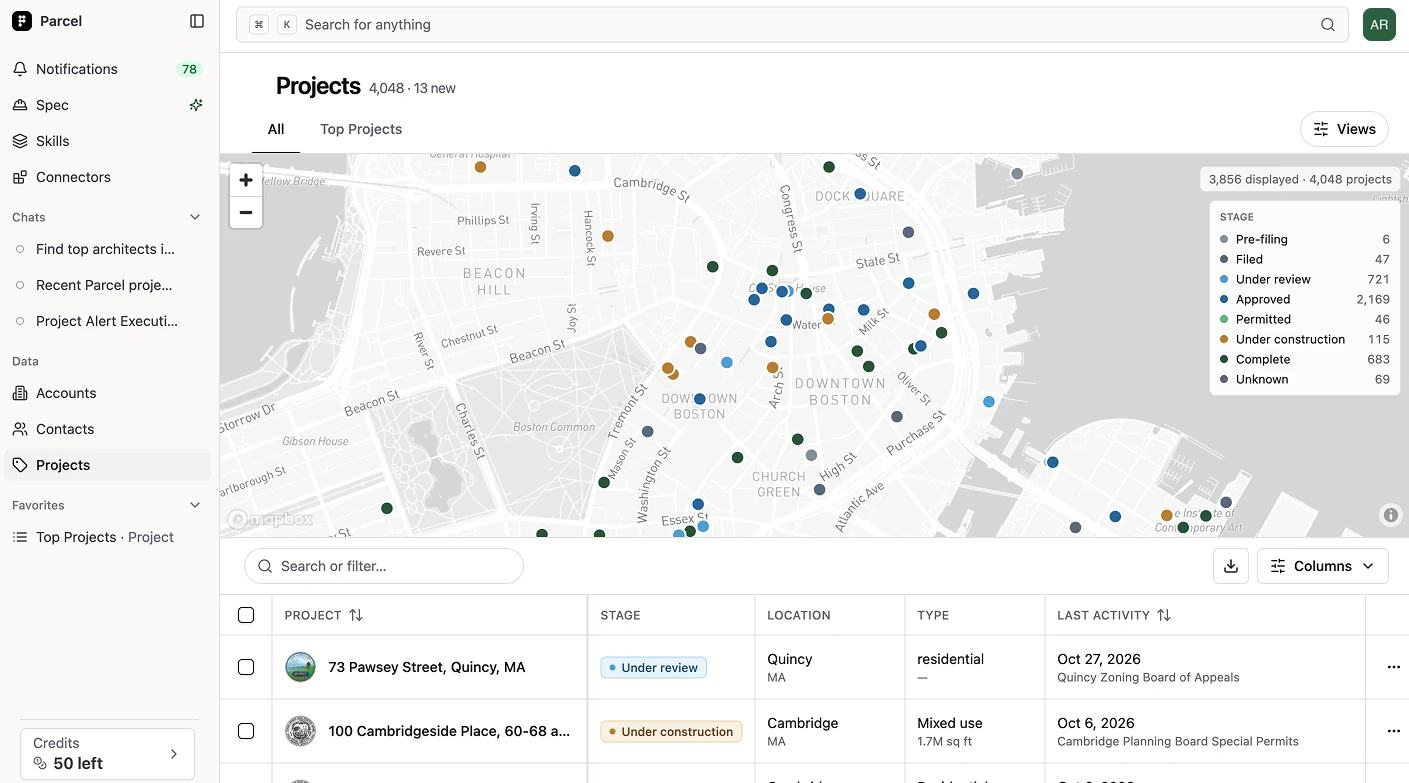Expand the Credits 50 left panel
The width and height of the screenshot is (1409, 783).
pyautogui.click(x=107, y=754)
